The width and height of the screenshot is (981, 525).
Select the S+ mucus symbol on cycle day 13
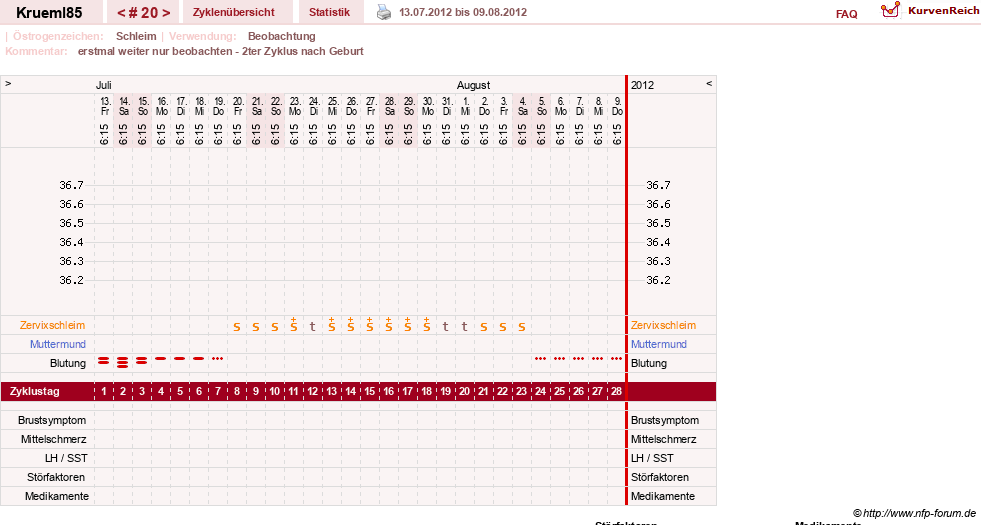pos(332,324)
